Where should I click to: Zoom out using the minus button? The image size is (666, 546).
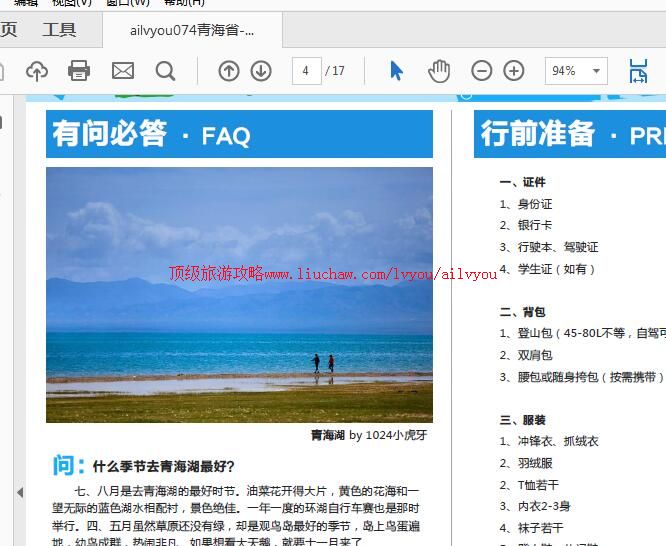(482, 71)
